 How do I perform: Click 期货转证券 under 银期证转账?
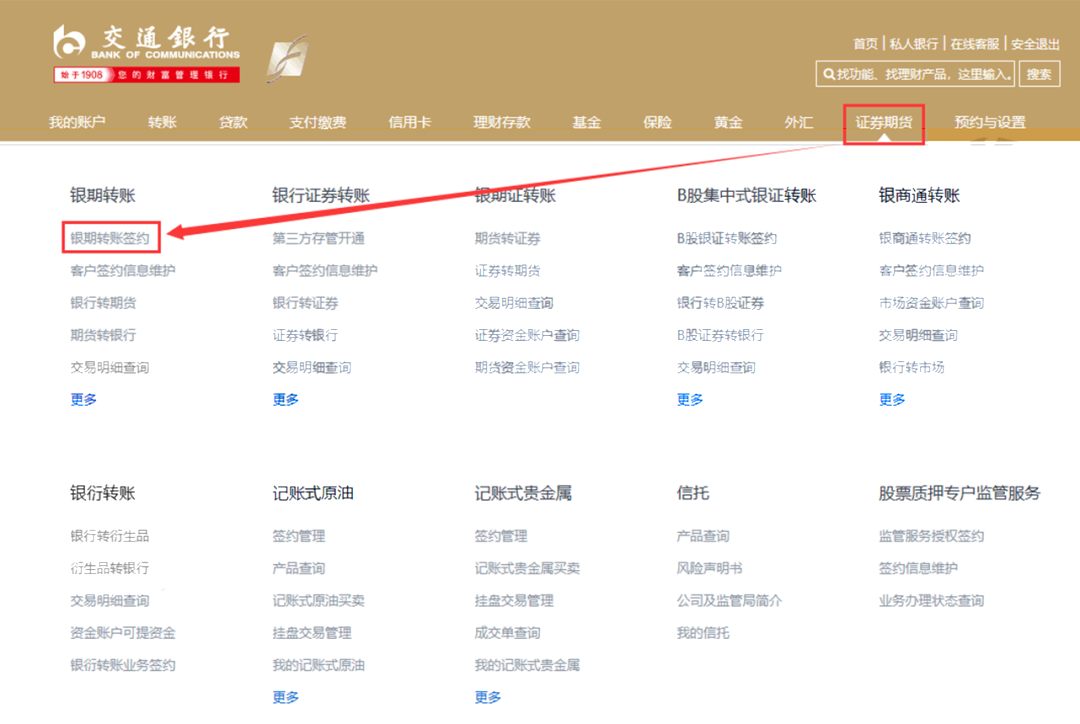[506, 237]
